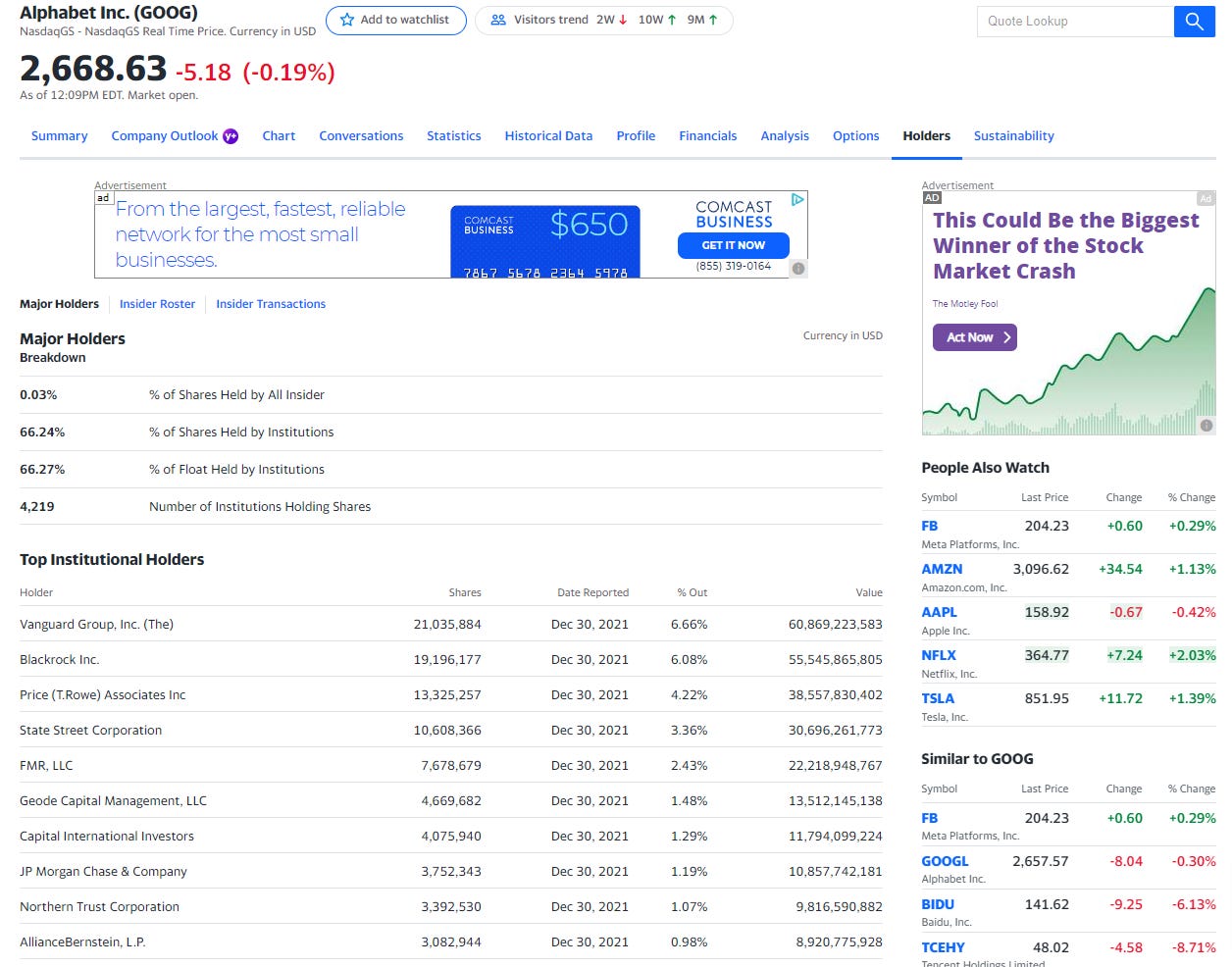
Task: Switch to the Financials tab
Action: point(707,136)
